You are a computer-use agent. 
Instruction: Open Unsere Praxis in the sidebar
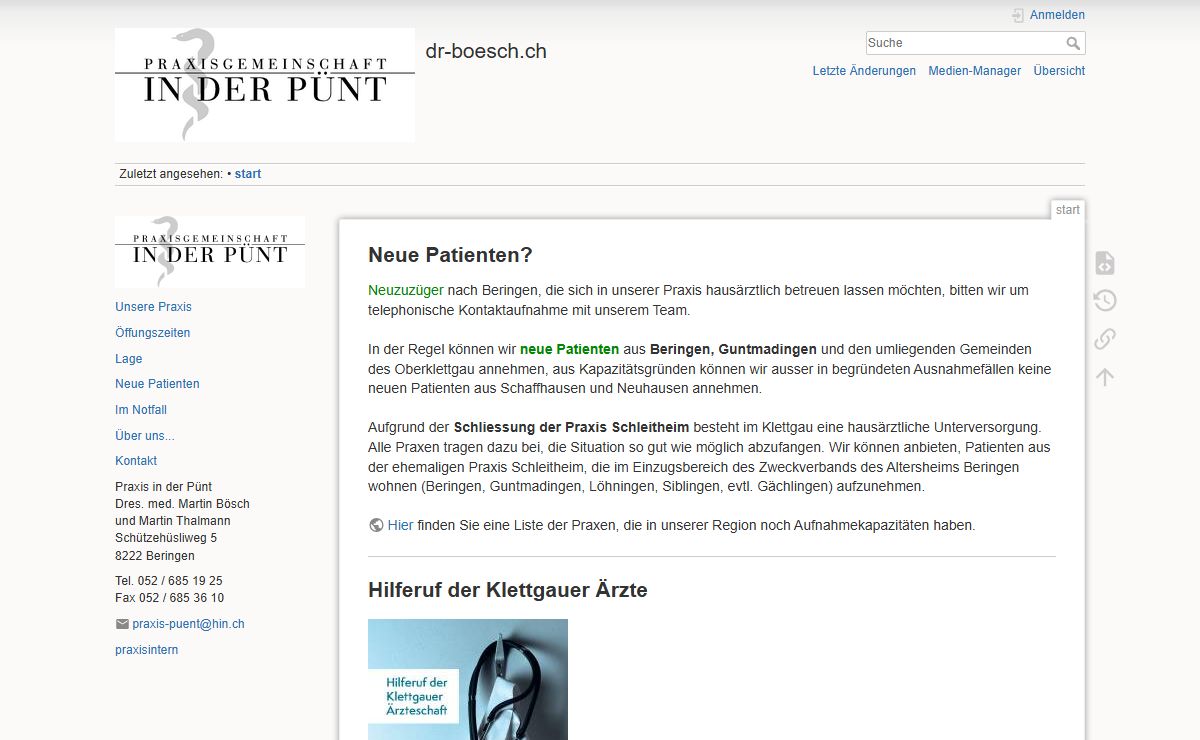(153, 307)
